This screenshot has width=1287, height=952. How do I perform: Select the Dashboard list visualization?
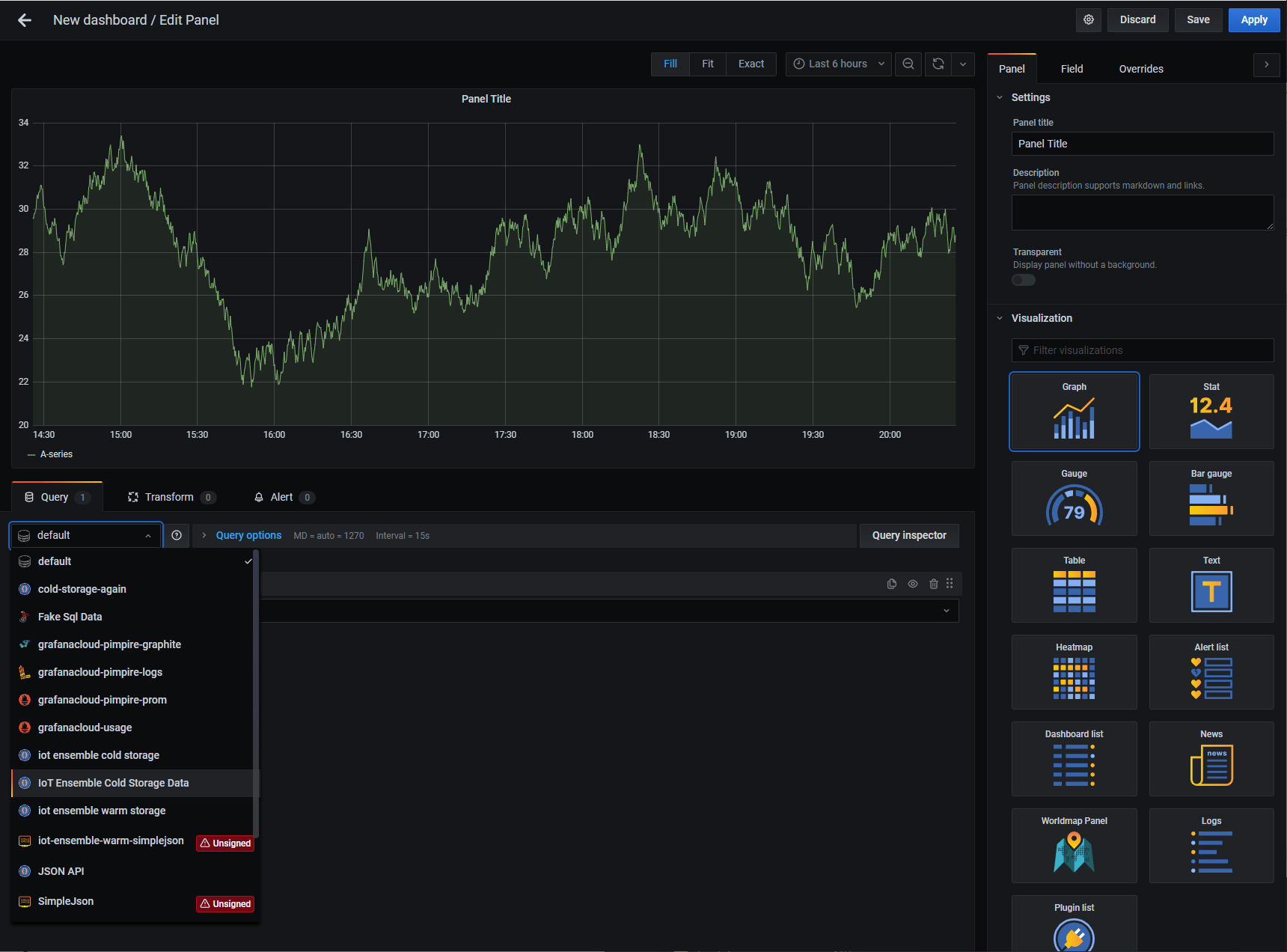pos(1074,759)
